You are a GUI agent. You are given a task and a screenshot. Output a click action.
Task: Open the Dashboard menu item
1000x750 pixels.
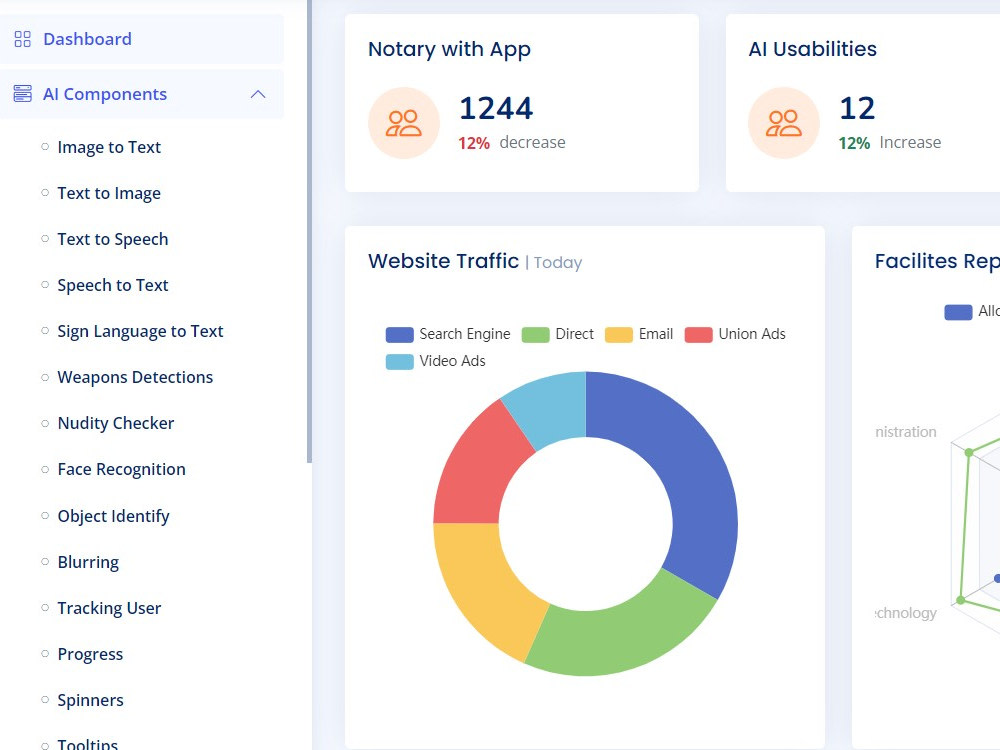[142, 39]
